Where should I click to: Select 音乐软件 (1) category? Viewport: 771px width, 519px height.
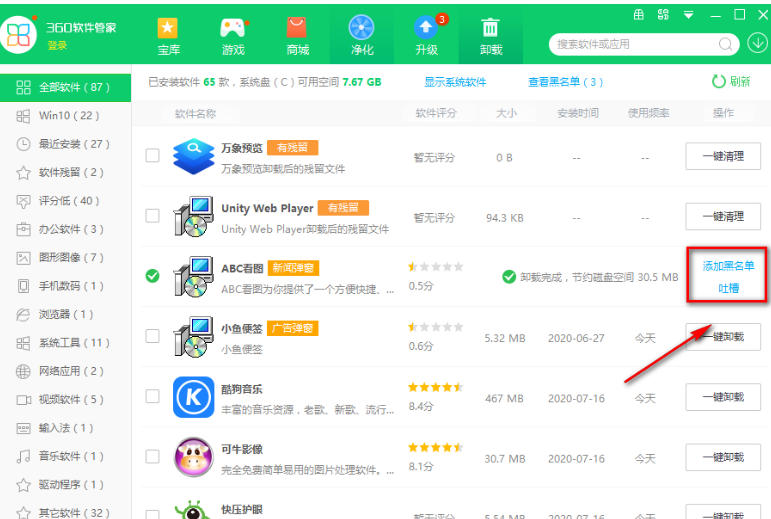point(65,456)
